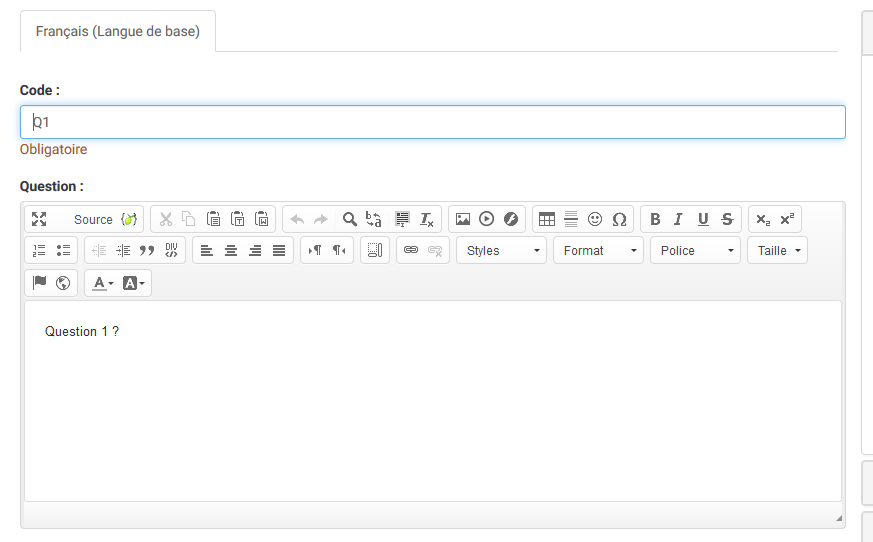Open the Format dropdown
Viewport: 873px width, 542px height.
[x=597, y=250]
